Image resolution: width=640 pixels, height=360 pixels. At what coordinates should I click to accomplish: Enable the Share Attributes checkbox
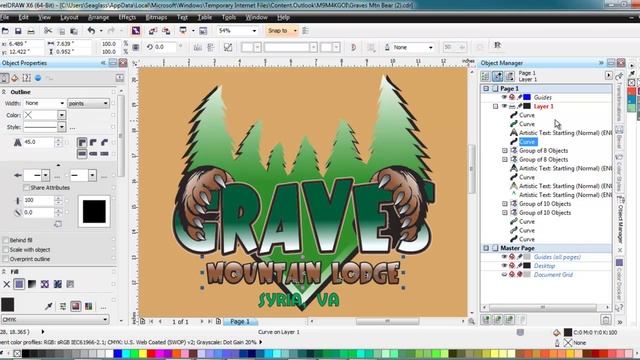point(27,188)
